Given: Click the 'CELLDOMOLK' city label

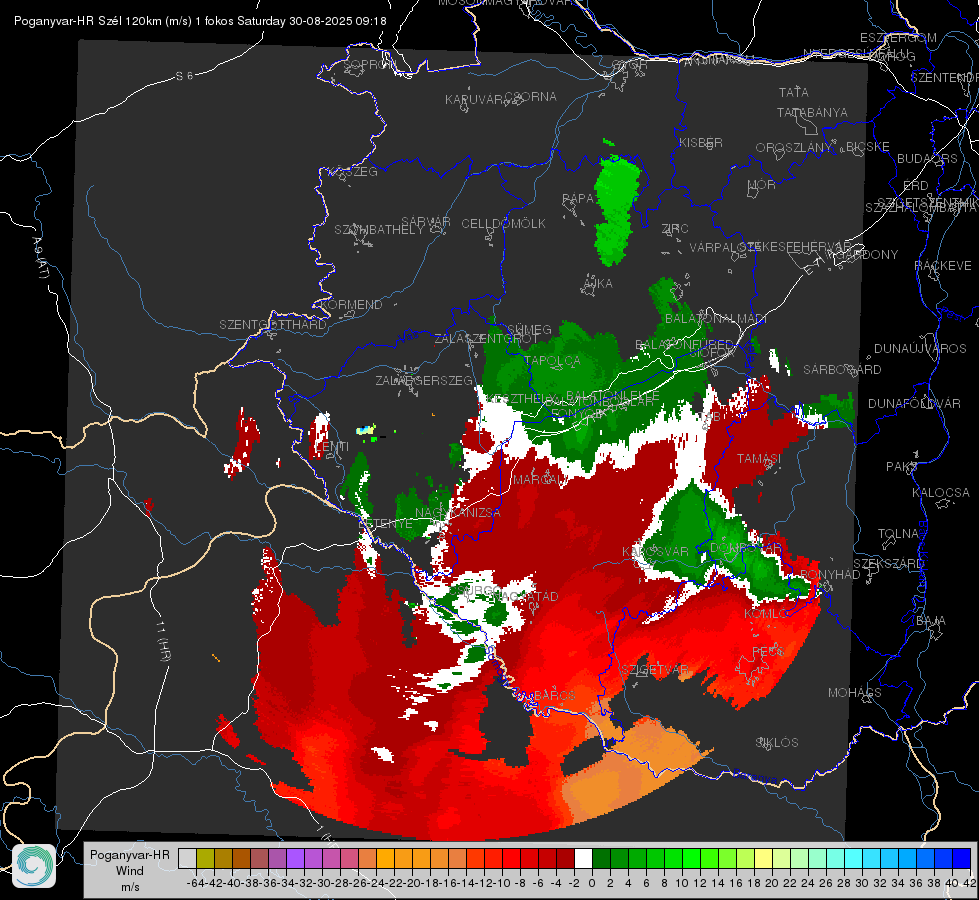Looking at the screenshot, I should click(504, 224).
